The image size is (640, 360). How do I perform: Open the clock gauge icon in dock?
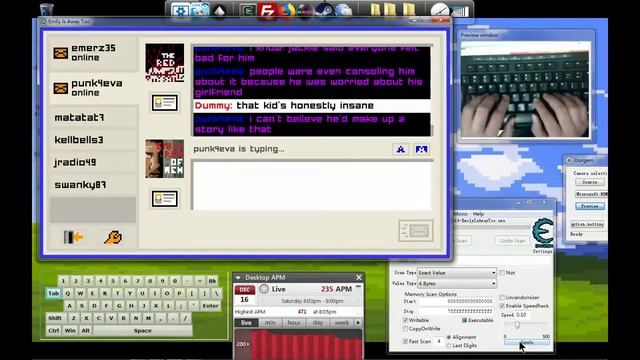[440, 10]
